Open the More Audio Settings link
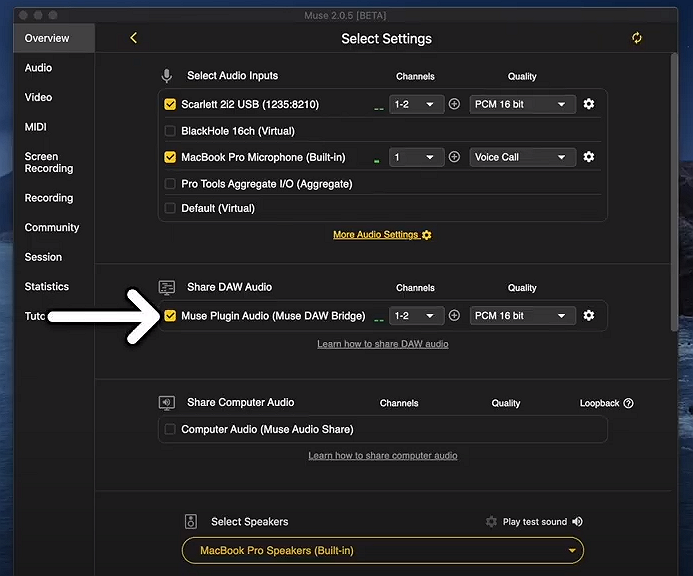693x576 pixels. [382, 235]
